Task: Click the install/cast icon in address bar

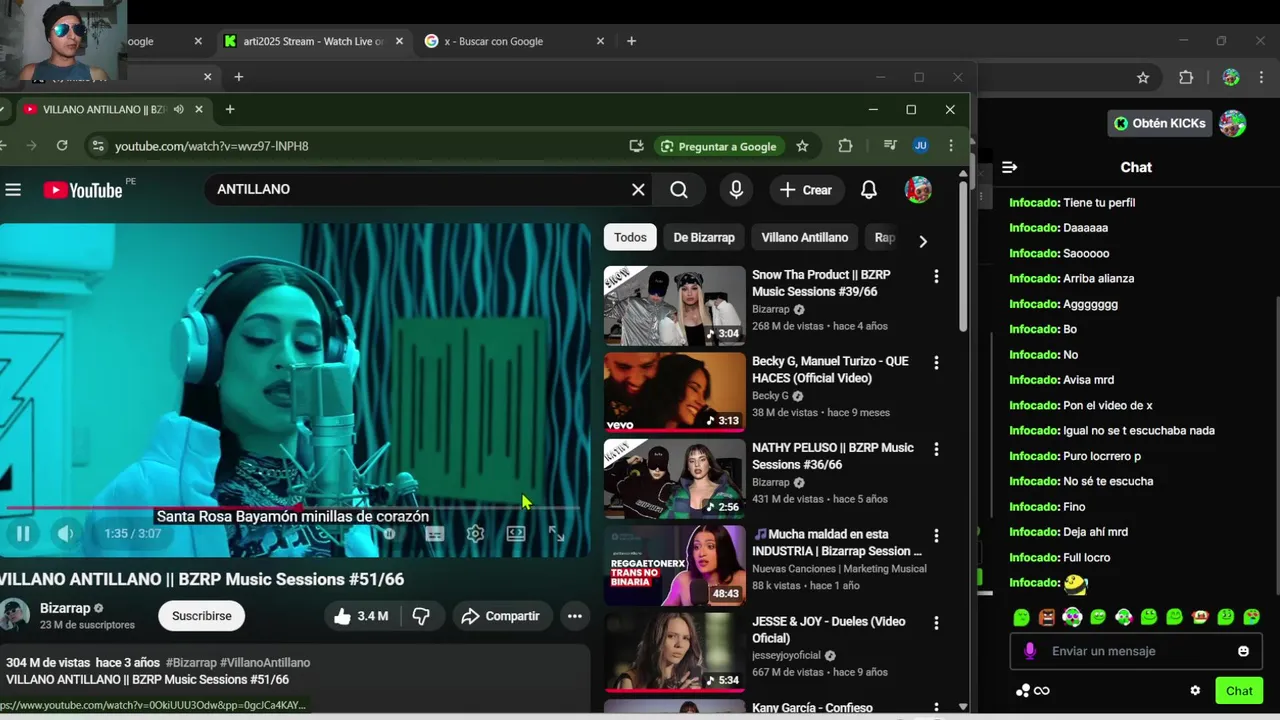Action: click(636, 146)
